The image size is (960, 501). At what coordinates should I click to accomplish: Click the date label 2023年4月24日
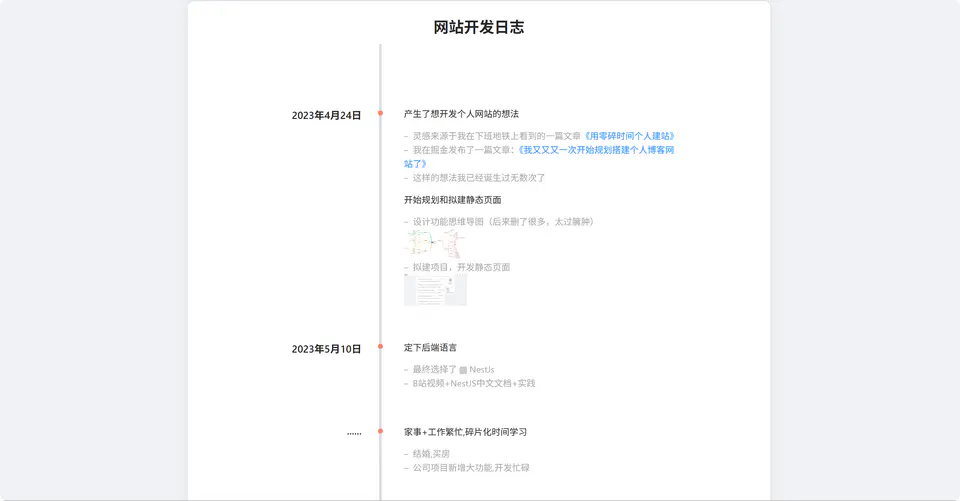click(x=326, y=115)
